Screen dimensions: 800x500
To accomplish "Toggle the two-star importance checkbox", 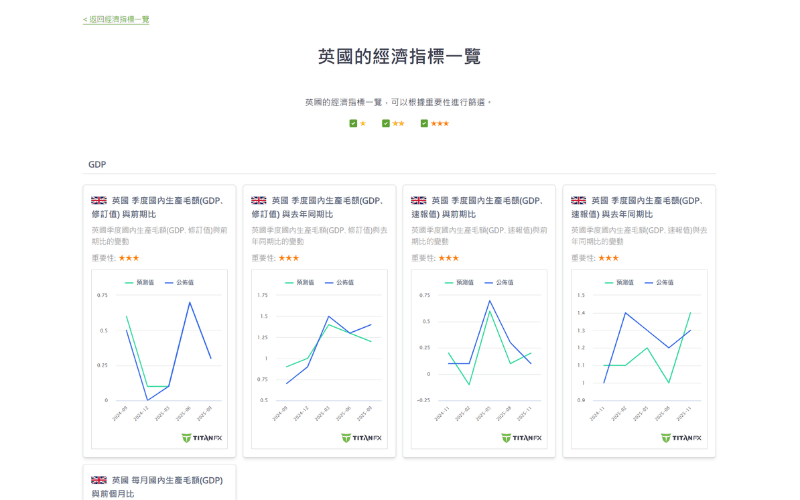I will click(386, 123).
